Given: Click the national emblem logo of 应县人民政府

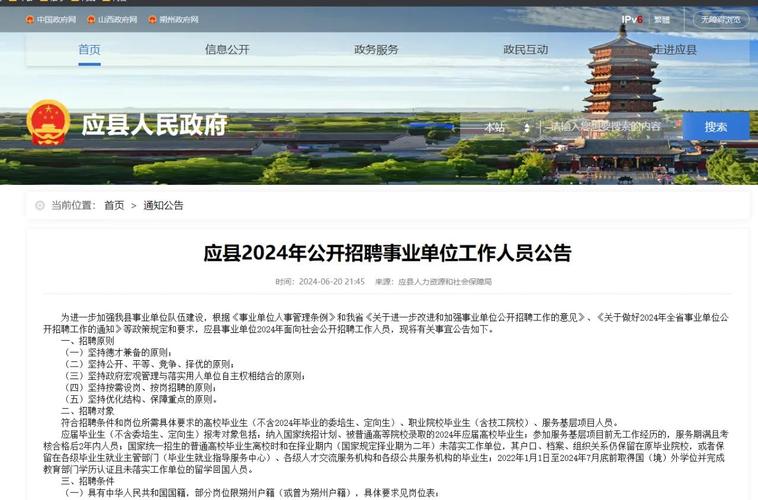Looking at the screenshot, I should click(x=48, y=123).
